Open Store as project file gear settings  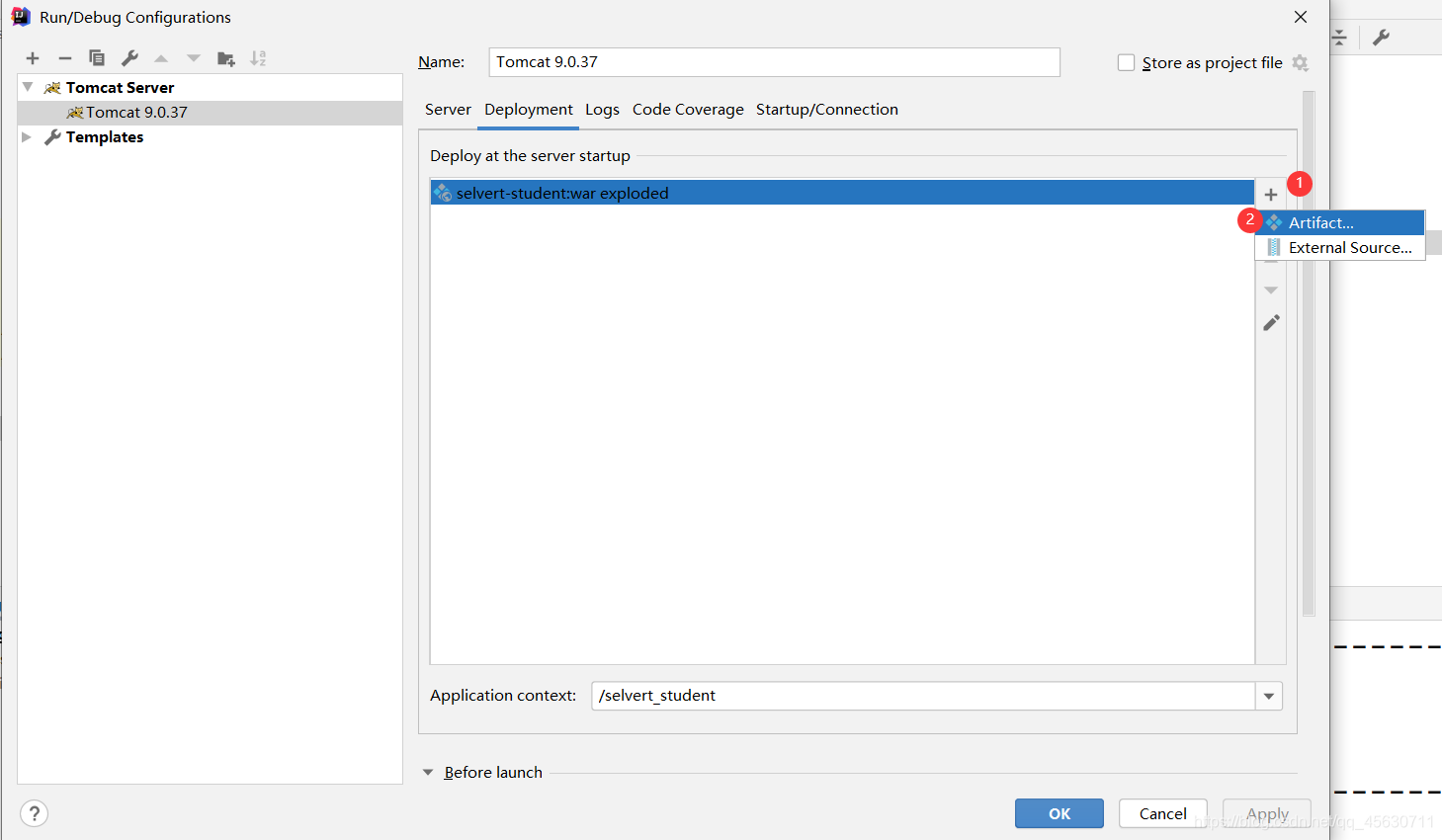click(1301, 62)
